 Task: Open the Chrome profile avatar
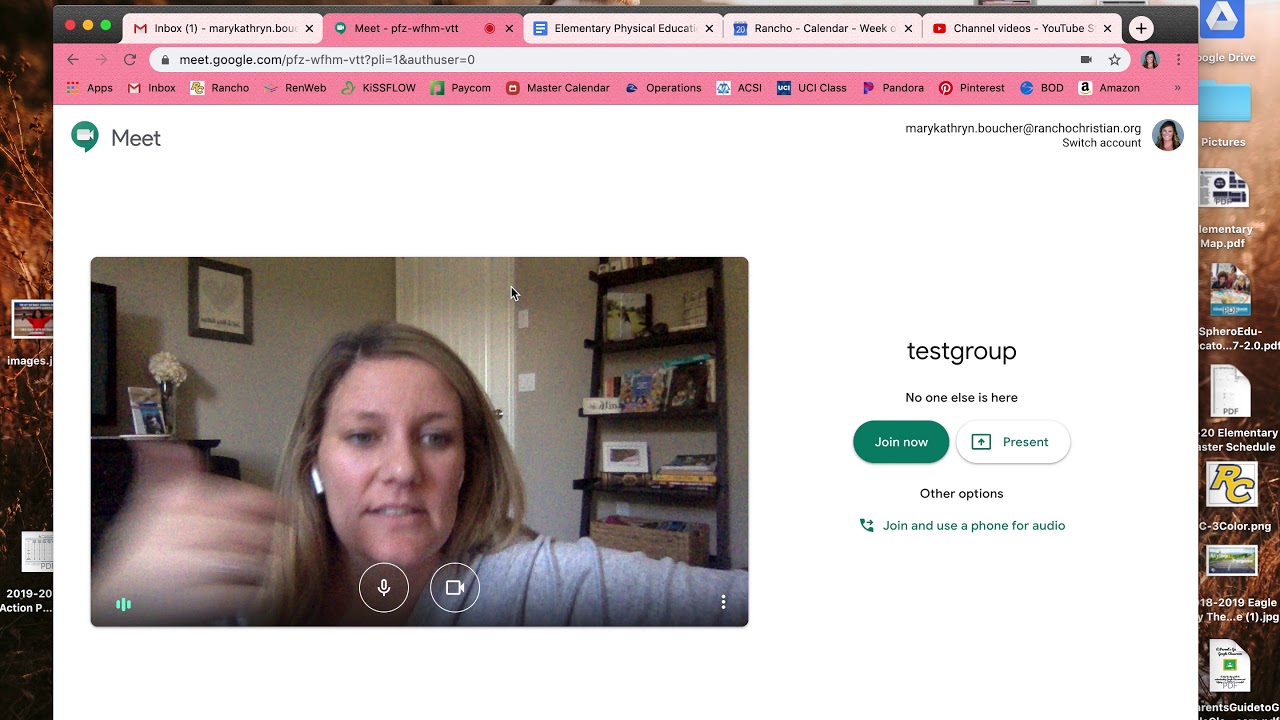tap(1150, 60)
